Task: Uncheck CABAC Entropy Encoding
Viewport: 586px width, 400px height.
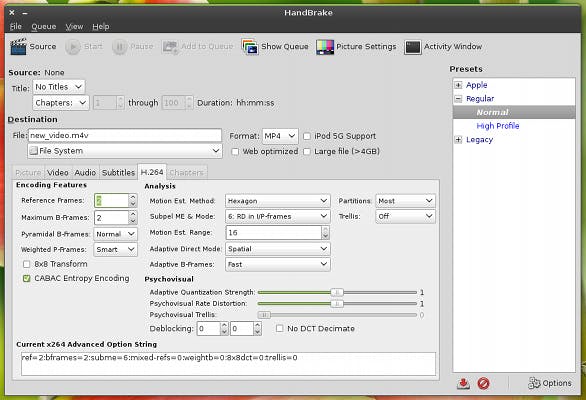Action: tap(27, 279)
